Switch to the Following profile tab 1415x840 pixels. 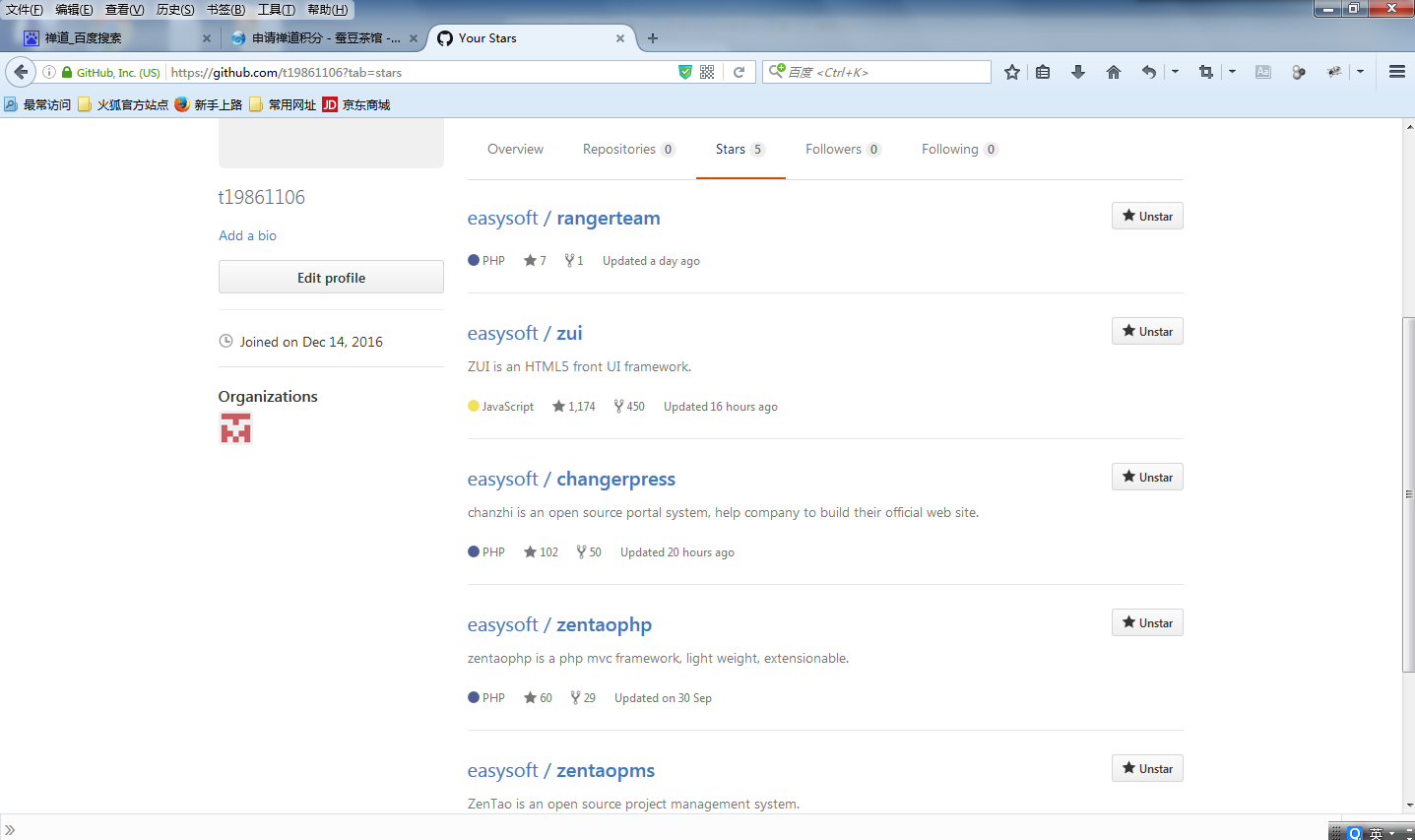click(960, 149)
